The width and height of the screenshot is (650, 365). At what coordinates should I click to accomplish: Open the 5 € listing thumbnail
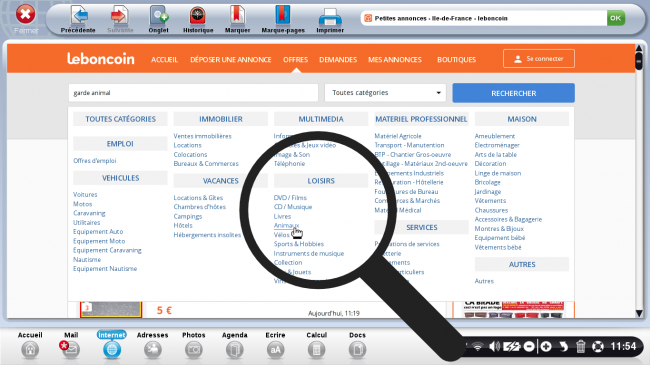[x=111, y=309]
